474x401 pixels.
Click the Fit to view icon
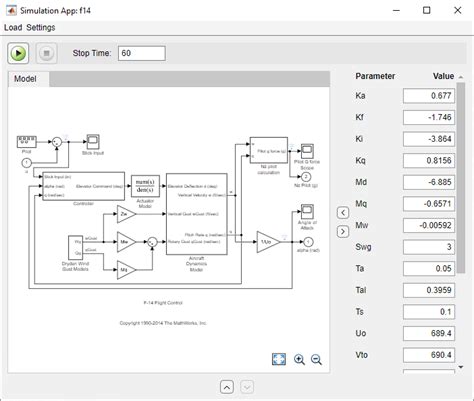pyautogui.click(x=279, y=359)
